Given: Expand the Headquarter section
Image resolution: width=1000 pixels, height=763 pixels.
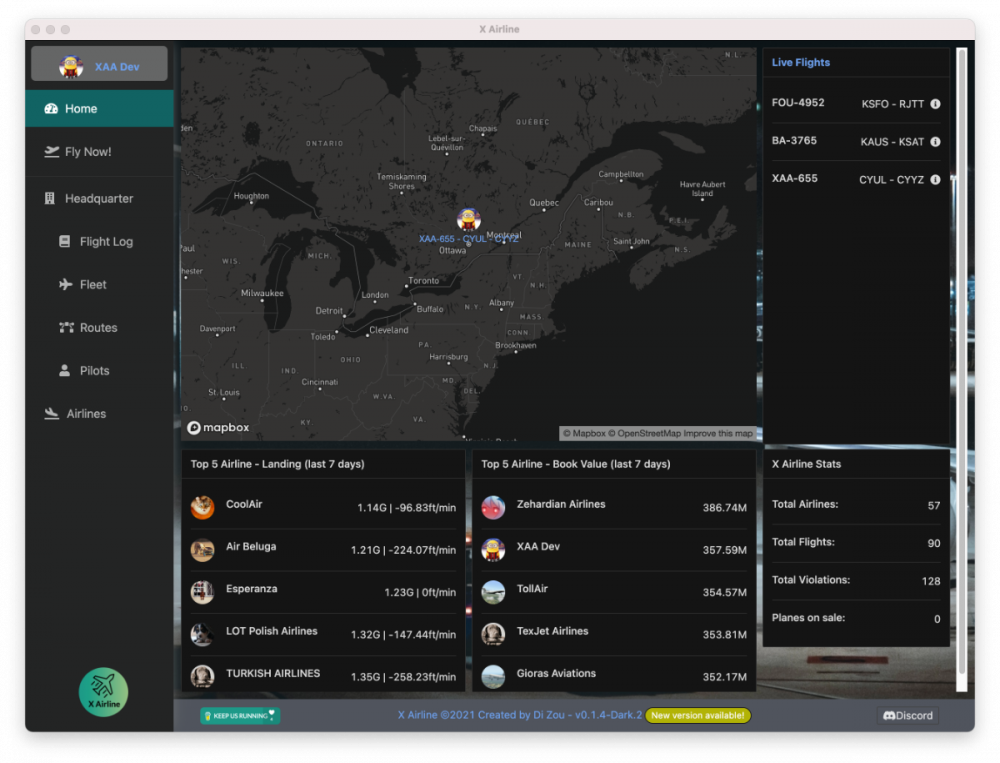Looking at the screenshot, I should pyautogui.click(x=99, y=199).
